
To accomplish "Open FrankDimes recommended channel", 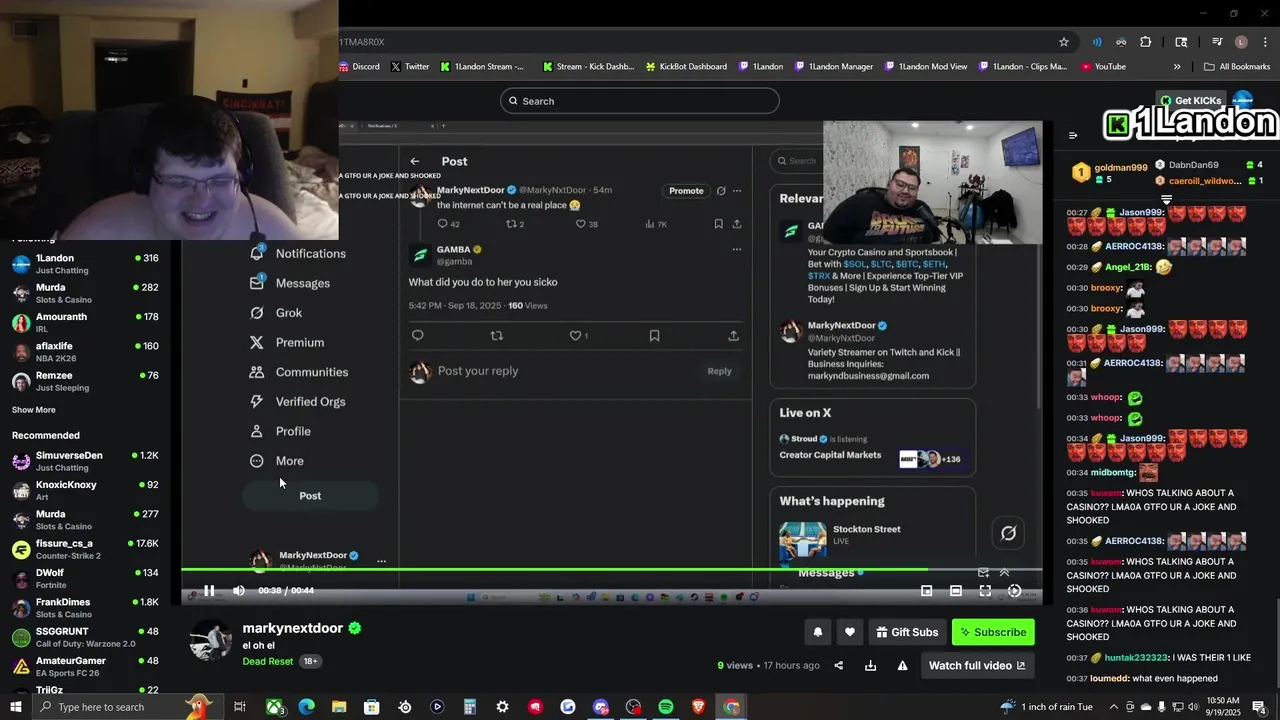I will tap(85, 608).
